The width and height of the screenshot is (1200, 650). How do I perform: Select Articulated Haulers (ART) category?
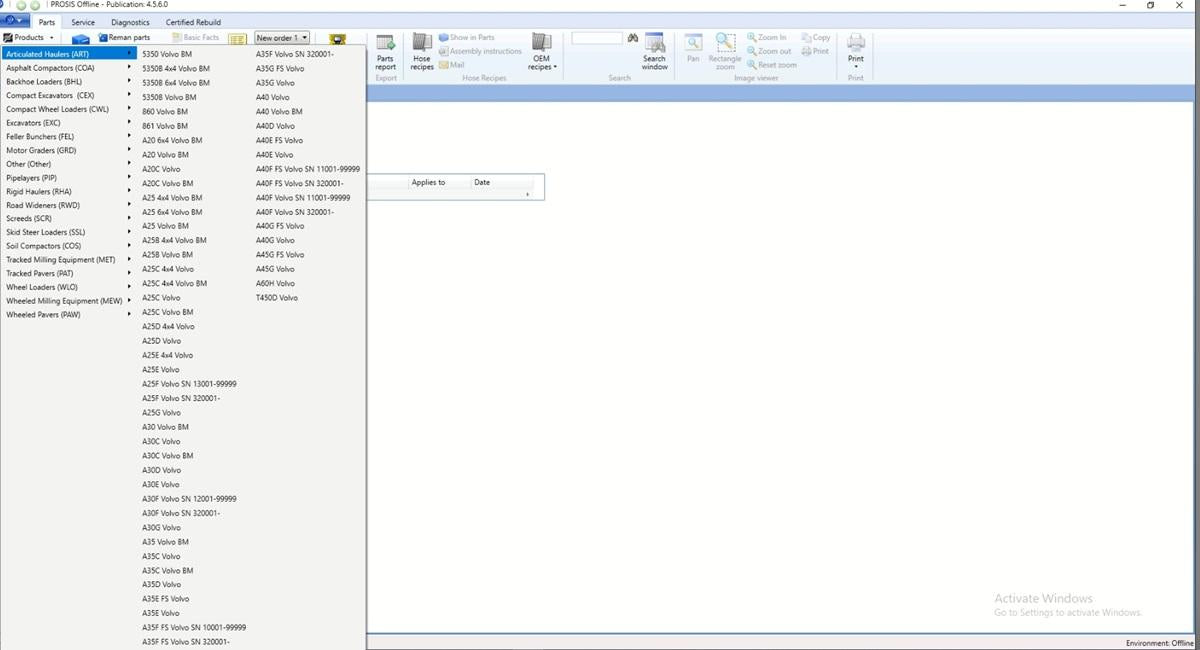(68, 54)
